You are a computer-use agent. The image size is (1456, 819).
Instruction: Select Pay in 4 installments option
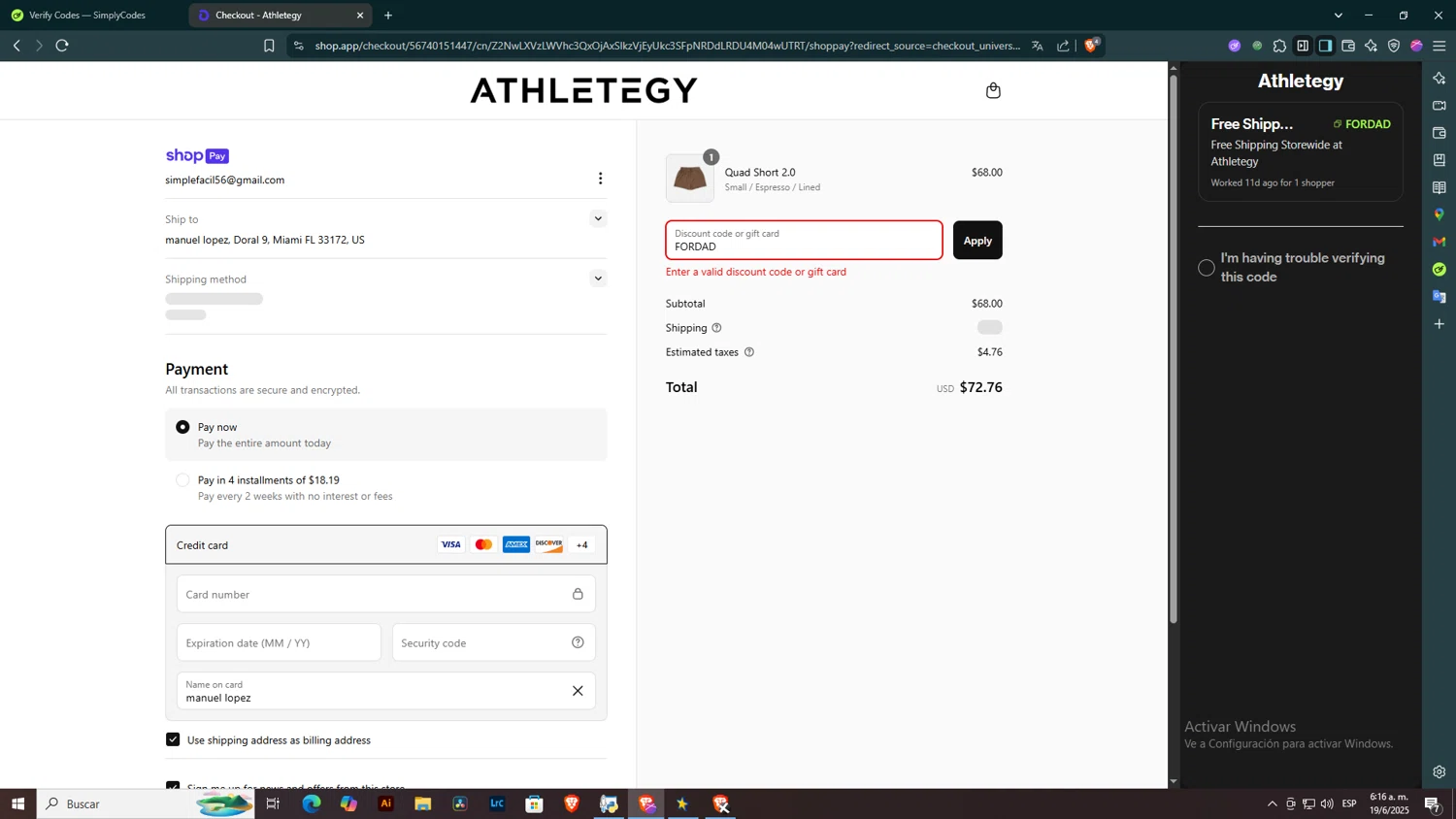point(182,480)
